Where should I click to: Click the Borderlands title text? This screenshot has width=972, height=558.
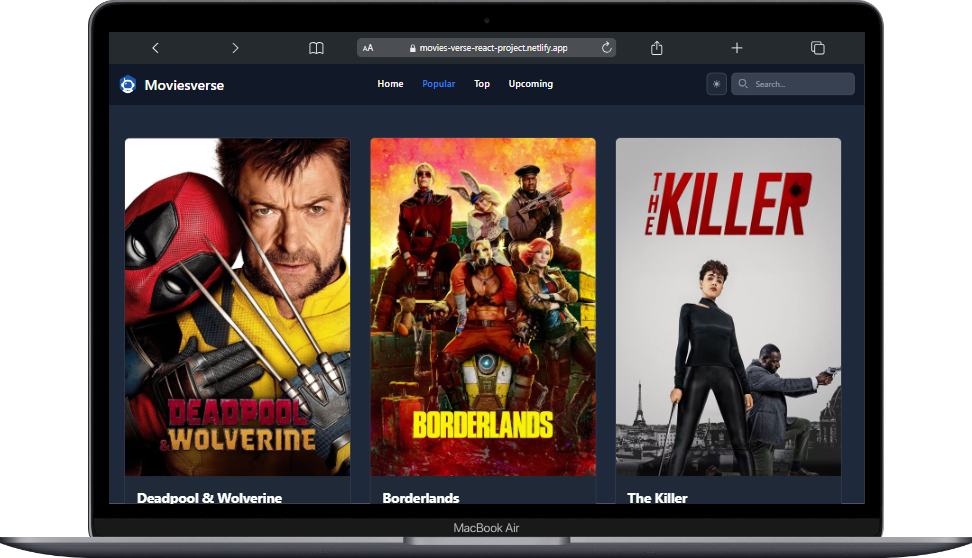pyautogui.click(x=421, y=498)
